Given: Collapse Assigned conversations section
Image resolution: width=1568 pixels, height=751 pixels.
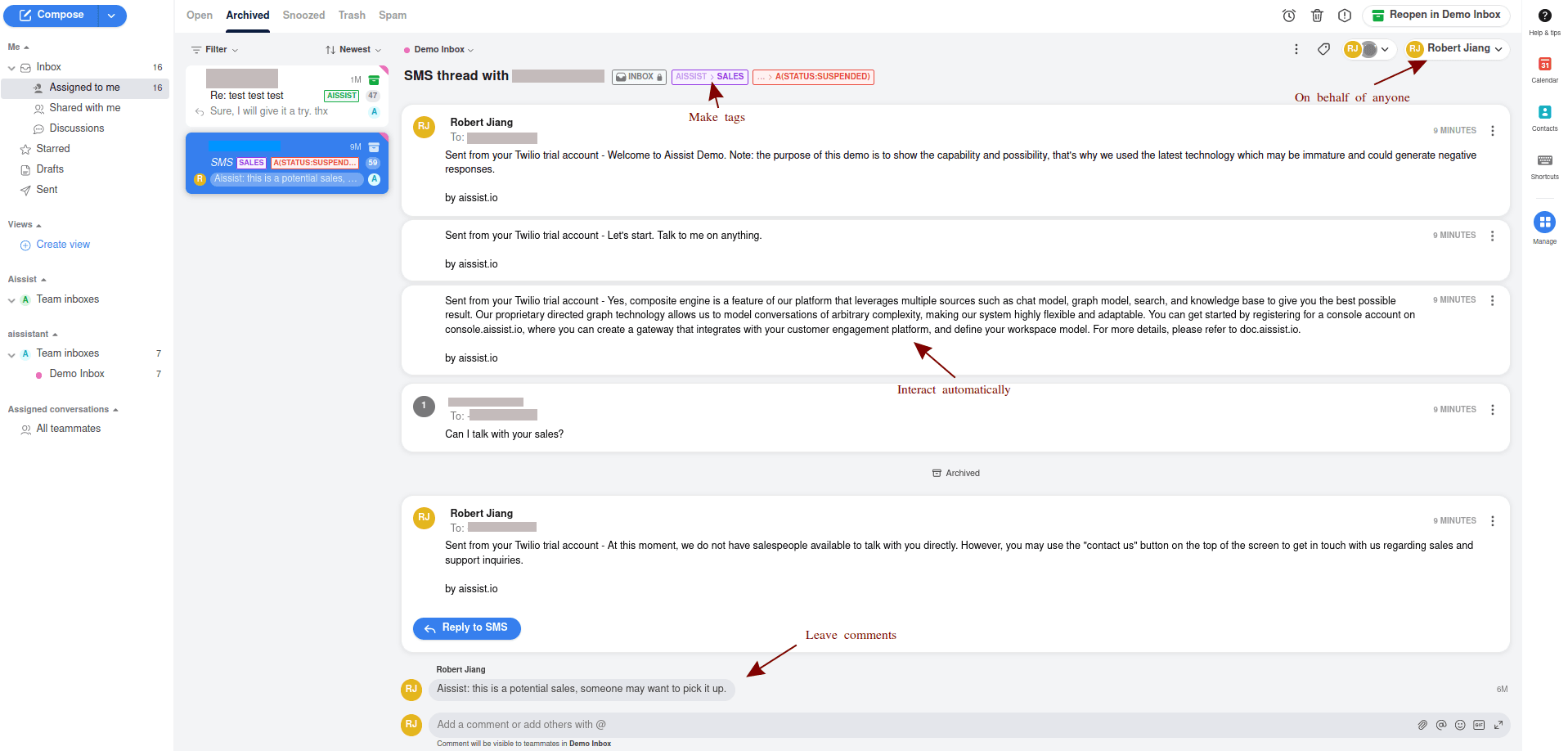Looking at the screenshot, I should [x=63, y=410].
